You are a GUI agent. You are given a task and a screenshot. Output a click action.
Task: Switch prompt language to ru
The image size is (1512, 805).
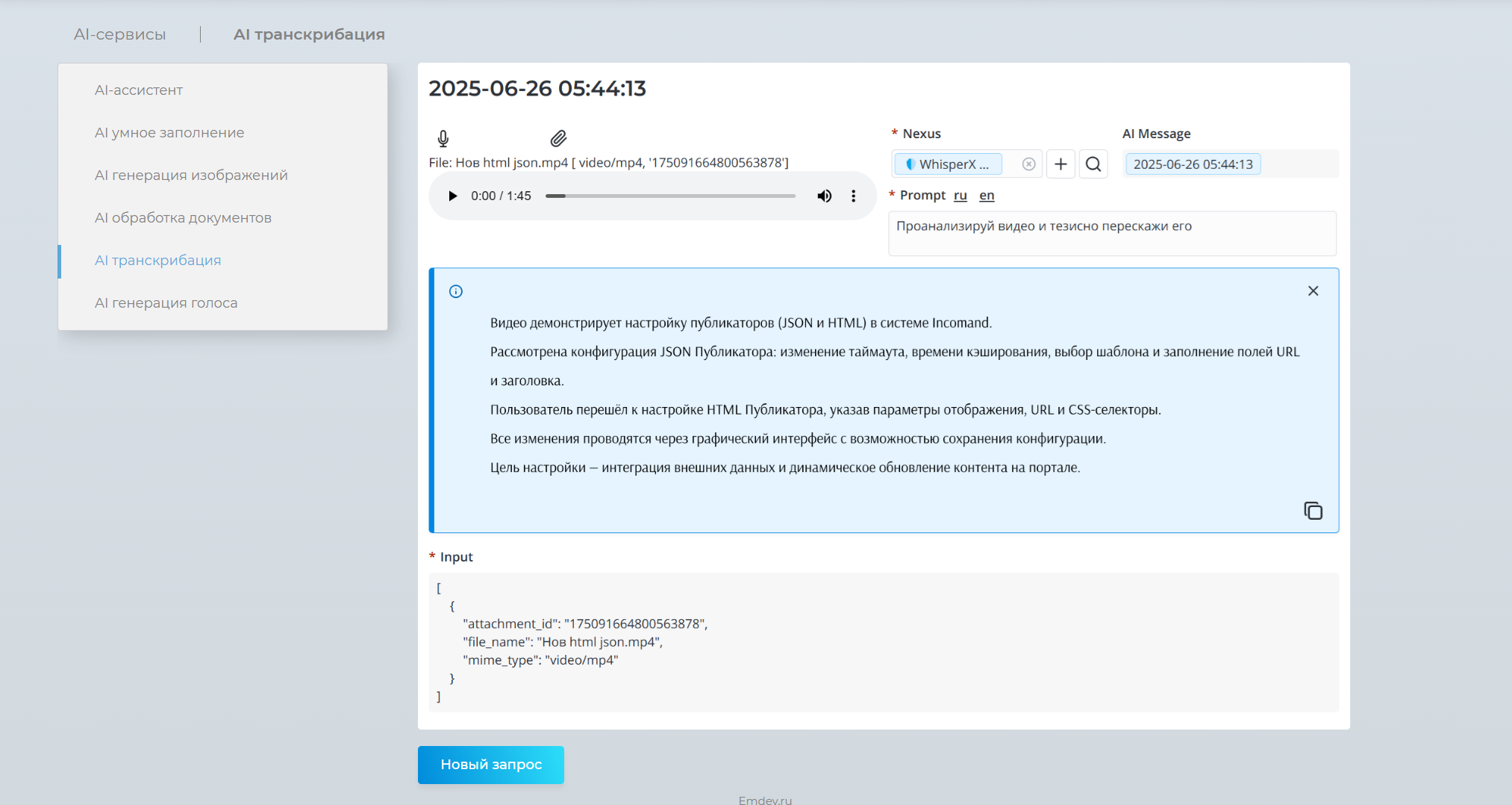[960, 196]
